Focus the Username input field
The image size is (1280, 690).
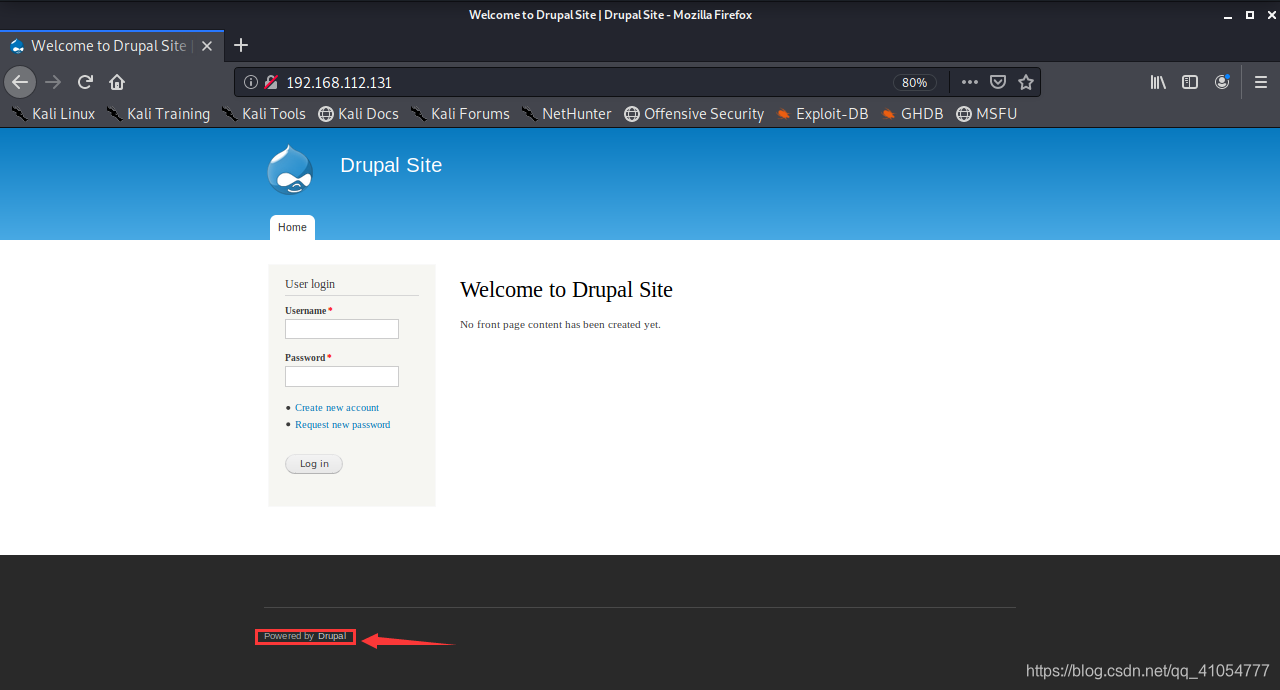tap(342, 329)
